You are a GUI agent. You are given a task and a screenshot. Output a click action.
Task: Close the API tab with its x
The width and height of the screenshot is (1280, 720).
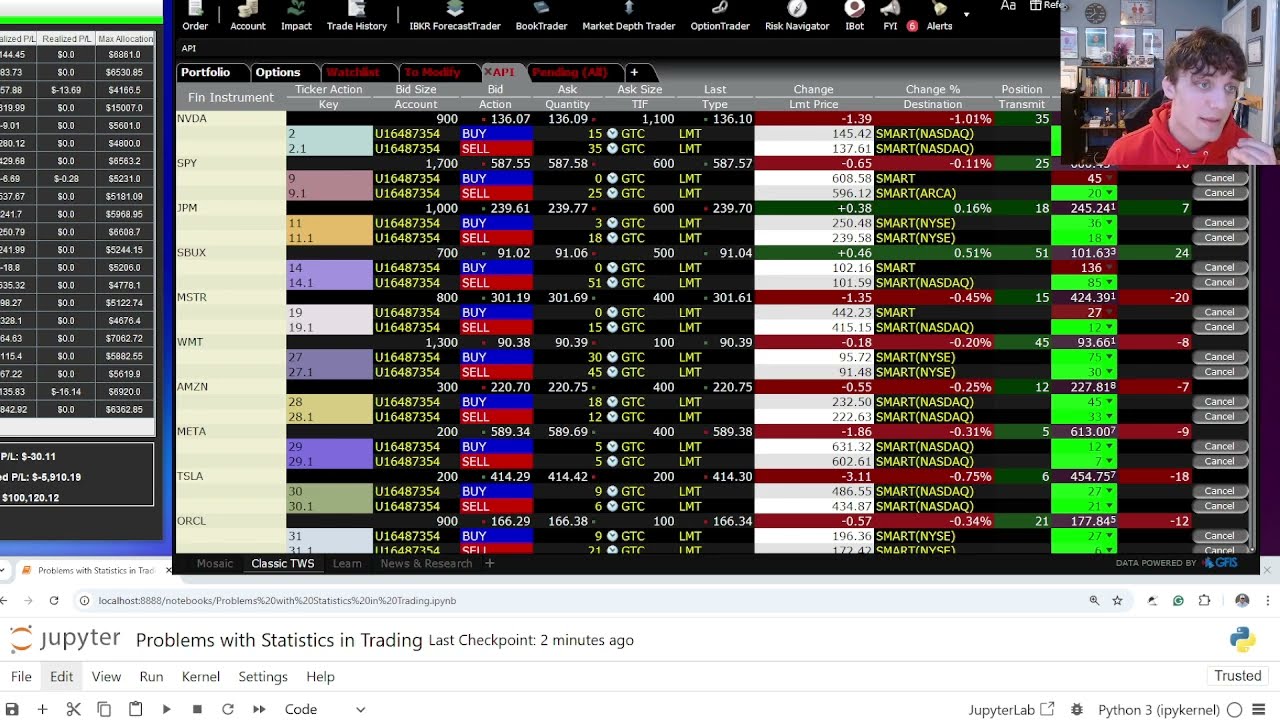click(488, 72)
